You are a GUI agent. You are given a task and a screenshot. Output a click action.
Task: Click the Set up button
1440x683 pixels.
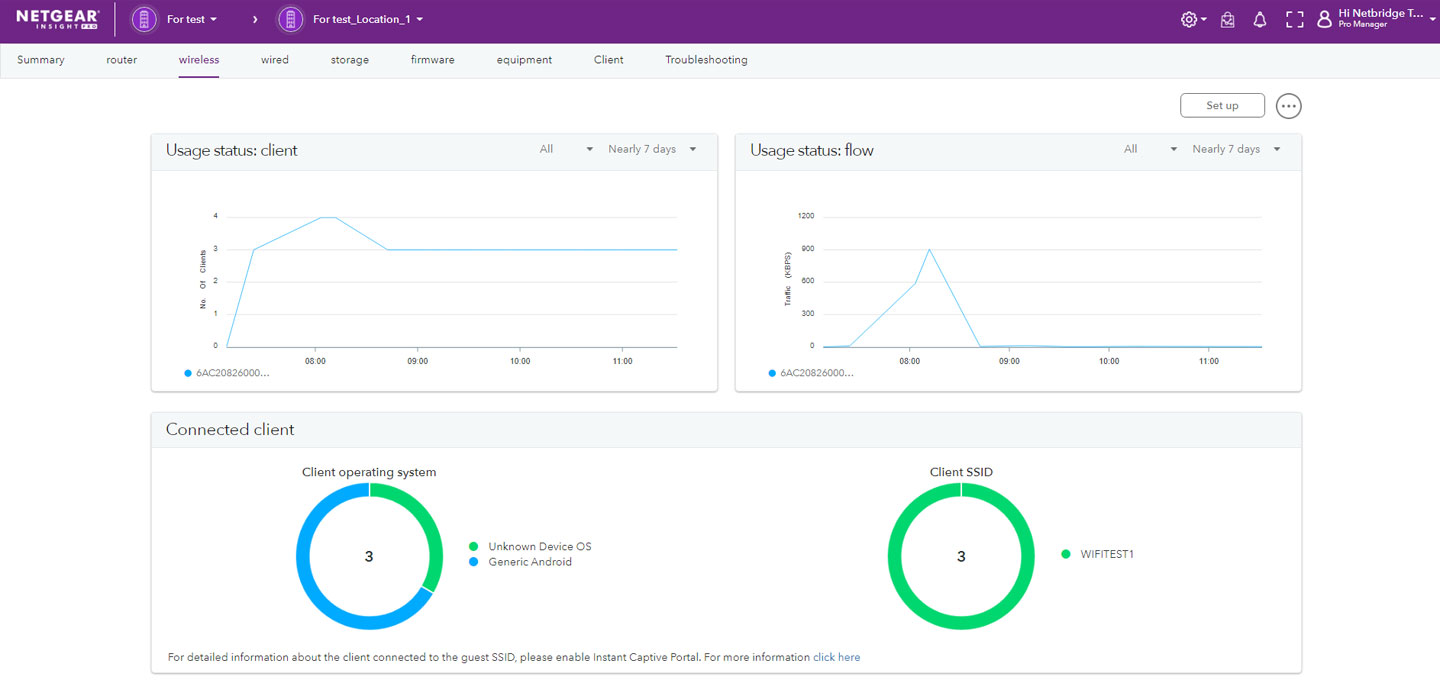click(x=1222, y=106)
